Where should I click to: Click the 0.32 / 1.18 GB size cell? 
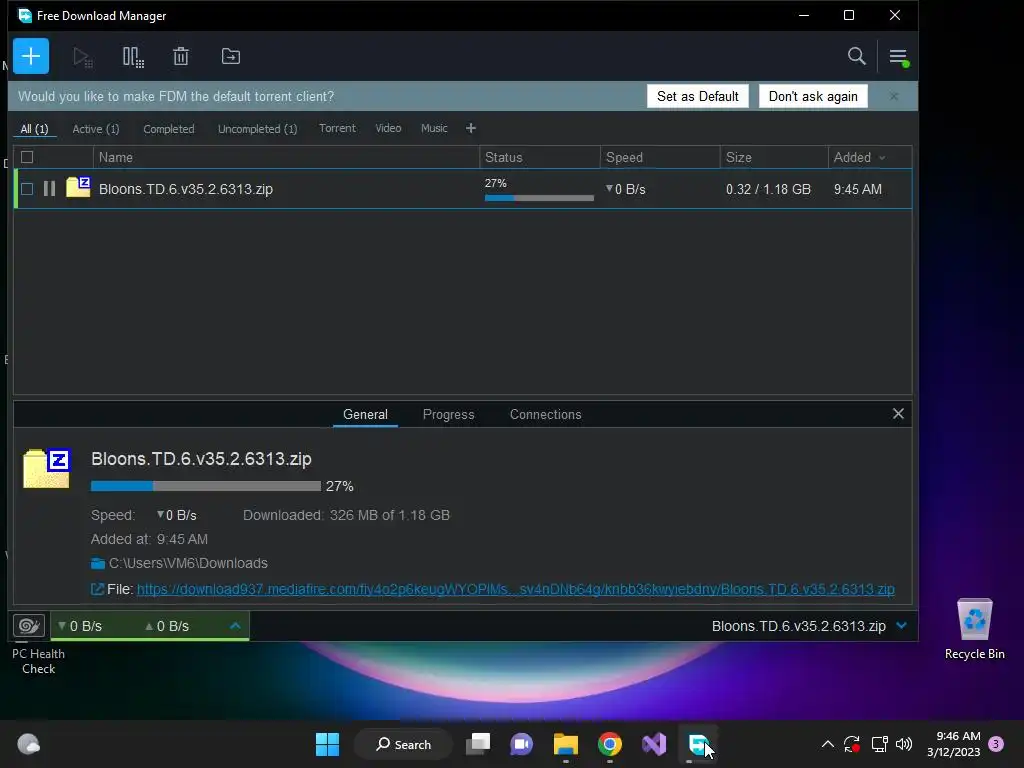coord(768,189)
